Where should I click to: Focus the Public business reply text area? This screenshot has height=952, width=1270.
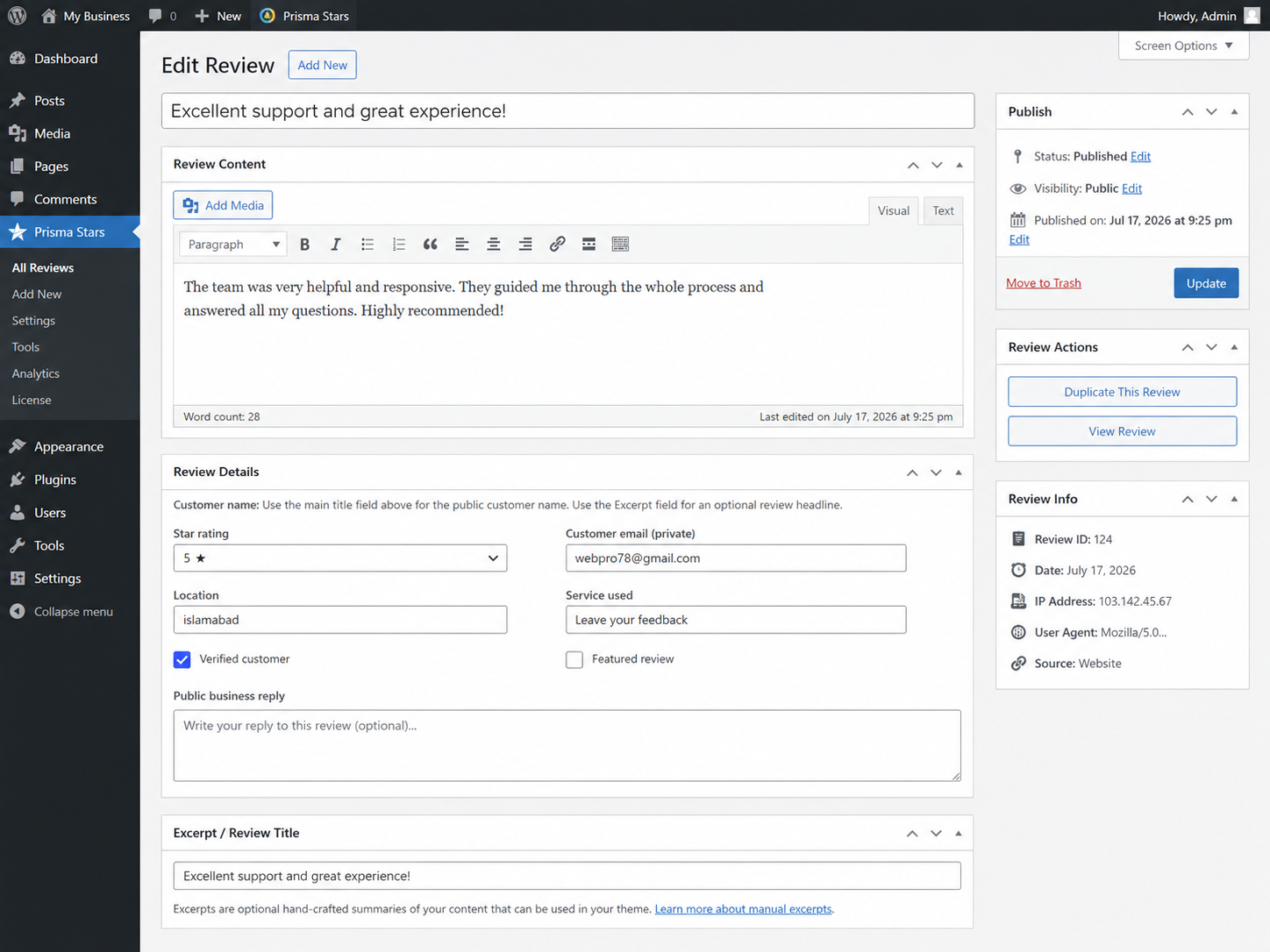(x=567, y=745)
